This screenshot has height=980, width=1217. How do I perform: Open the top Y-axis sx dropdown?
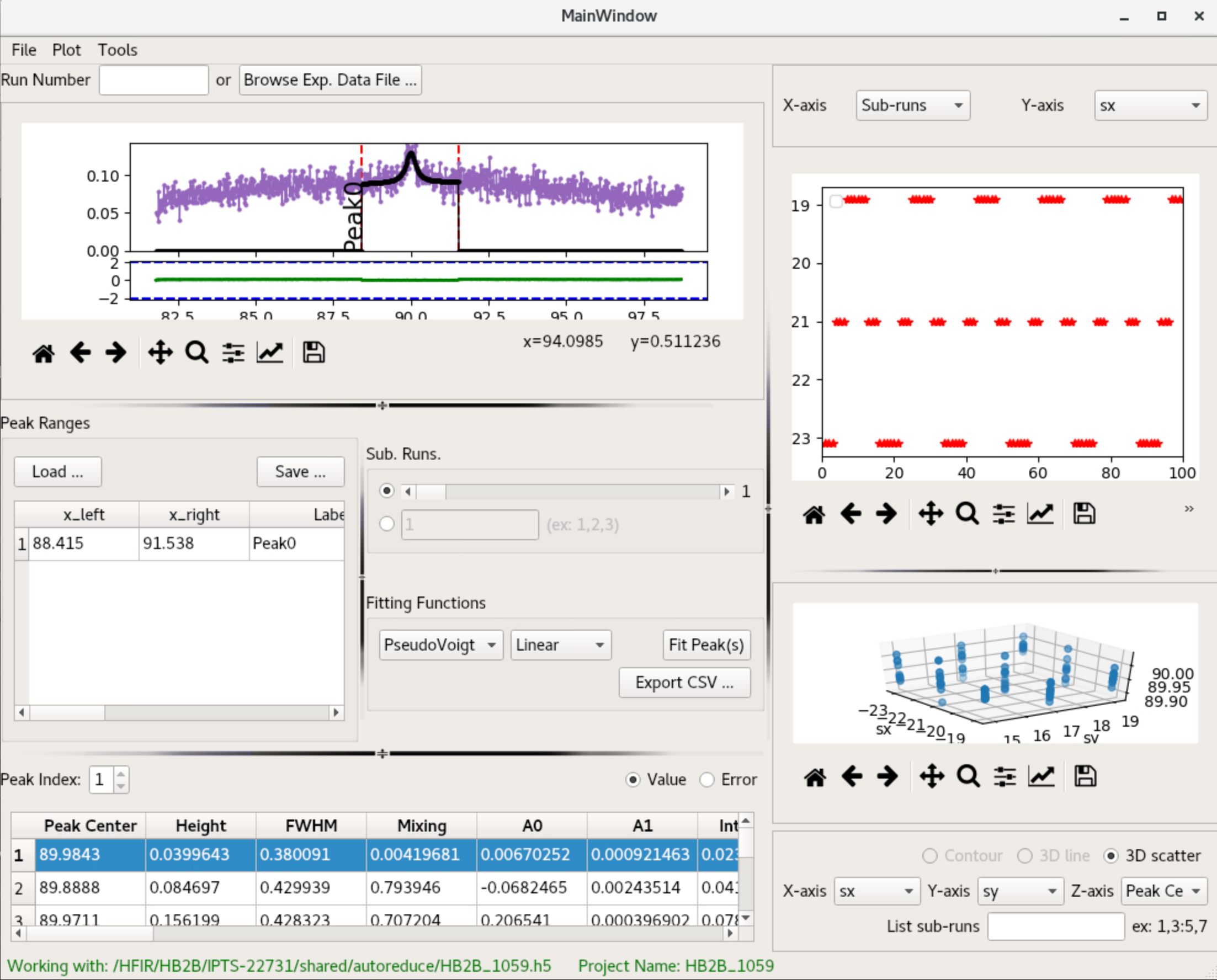1150,105
